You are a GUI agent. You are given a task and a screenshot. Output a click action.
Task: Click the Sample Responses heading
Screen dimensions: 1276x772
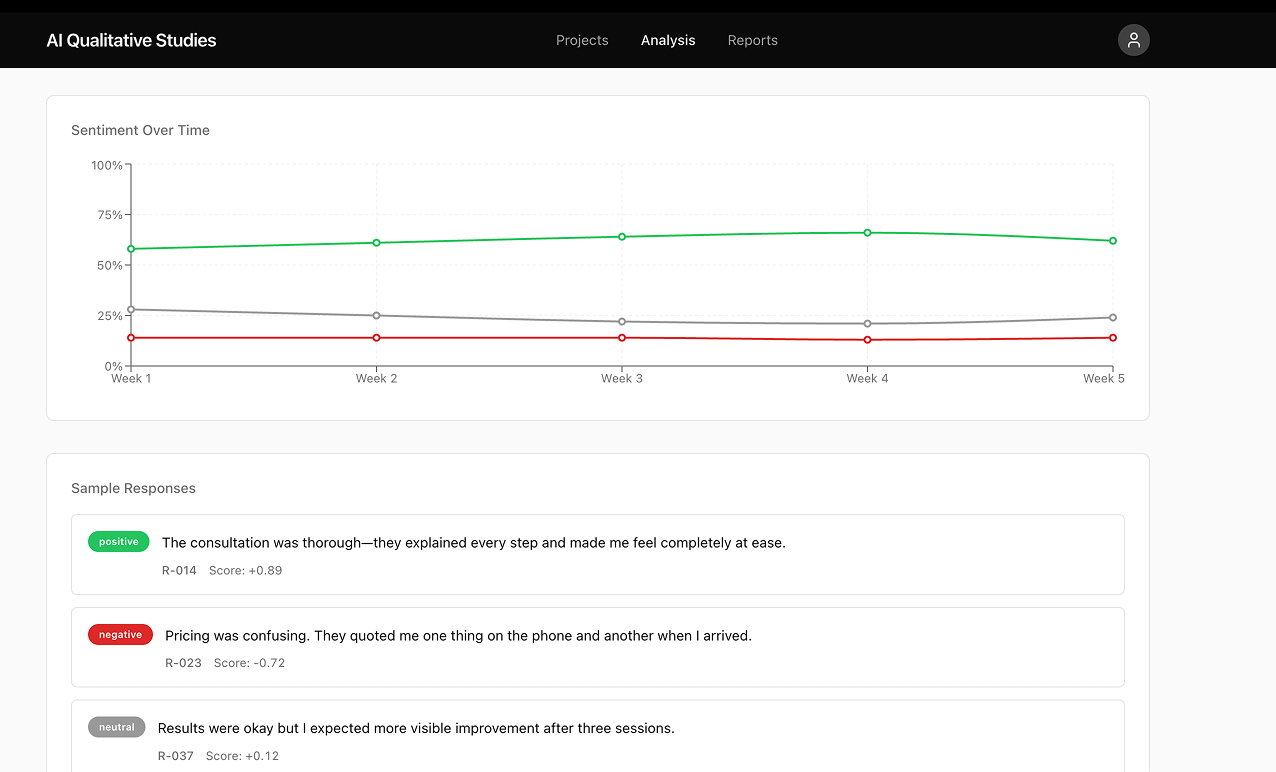pyautogui.click(x=133, y=488)
